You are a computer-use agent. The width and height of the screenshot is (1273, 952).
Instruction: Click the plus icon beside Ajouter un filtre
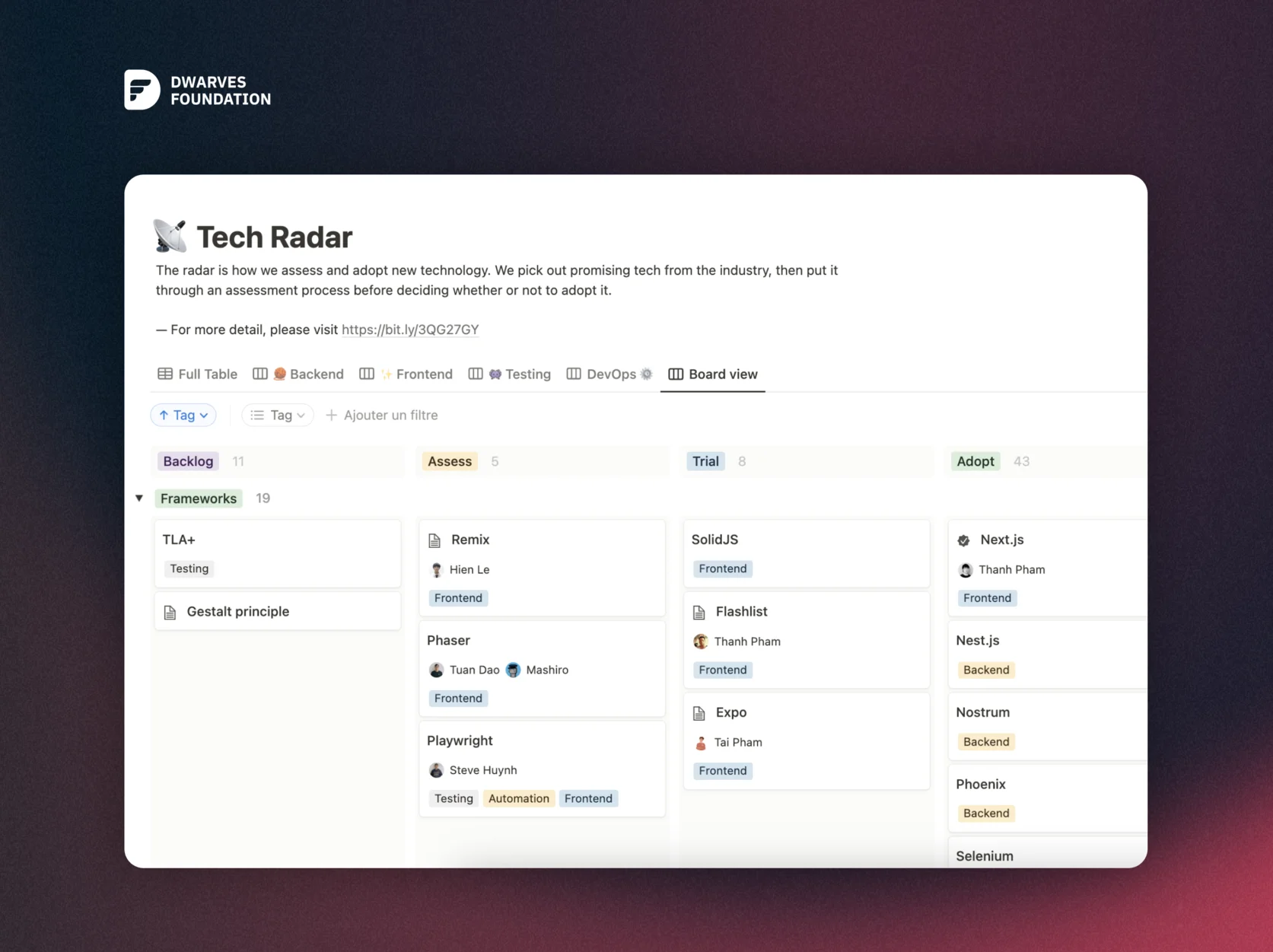point(331,415)
